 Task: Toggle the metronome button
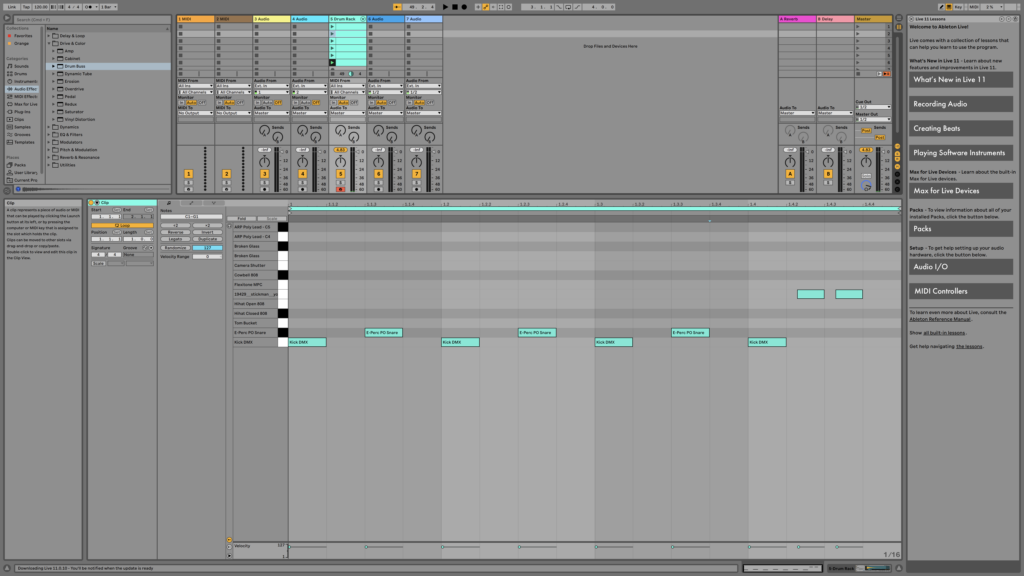click(x=89, y=7)
